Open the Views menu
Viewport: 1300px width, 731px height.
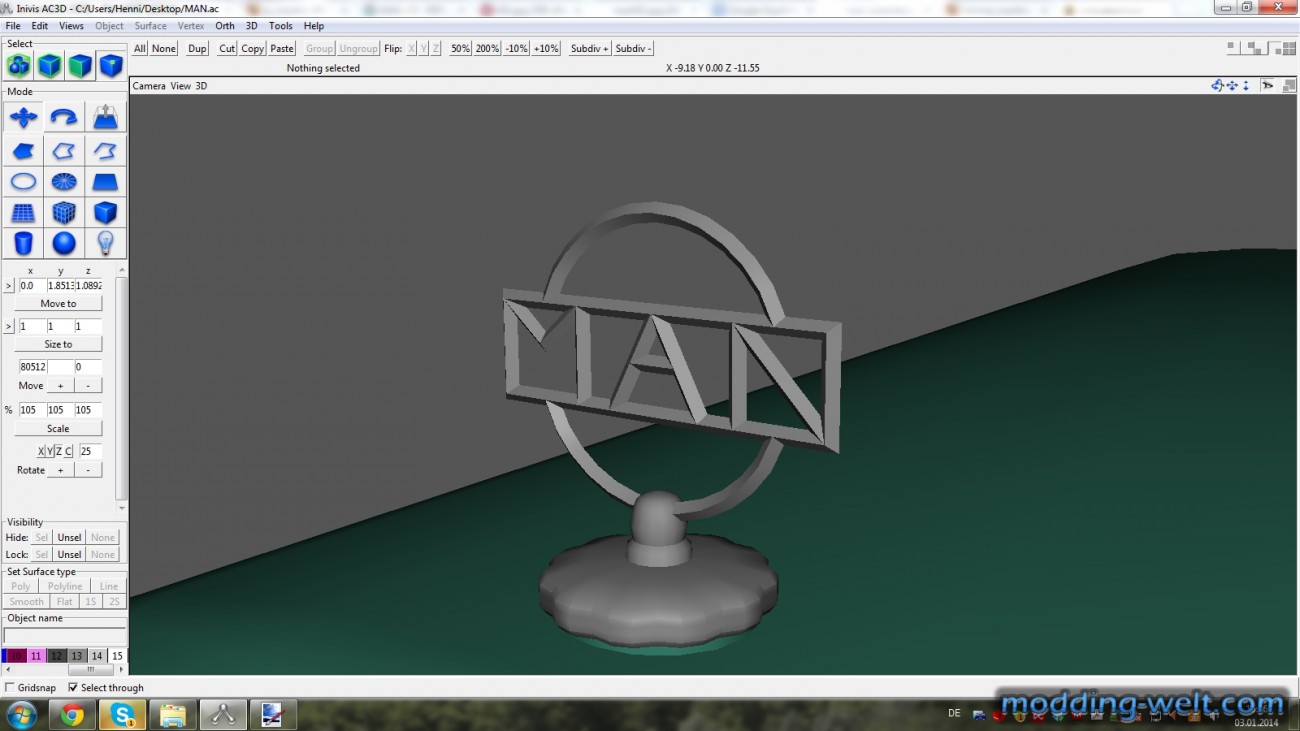click(71, 26)
